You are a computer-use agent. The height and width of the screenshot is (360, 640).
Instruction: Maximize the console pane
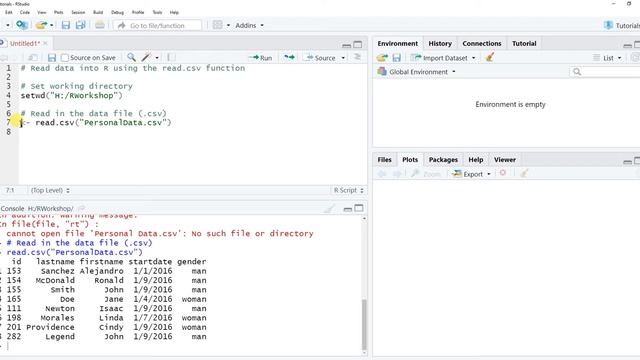358,209
